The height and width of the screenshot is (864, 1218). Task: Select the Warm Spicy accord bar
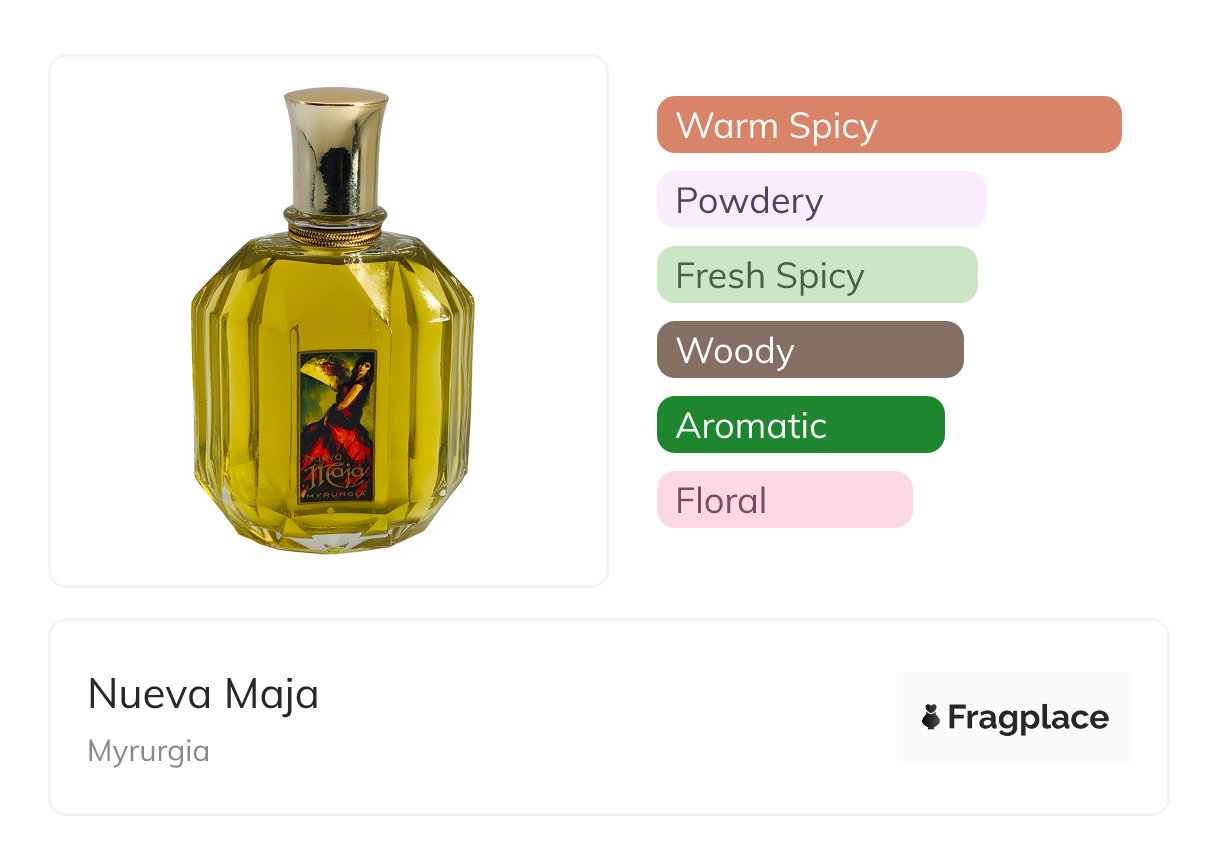(x=888, y=125)
